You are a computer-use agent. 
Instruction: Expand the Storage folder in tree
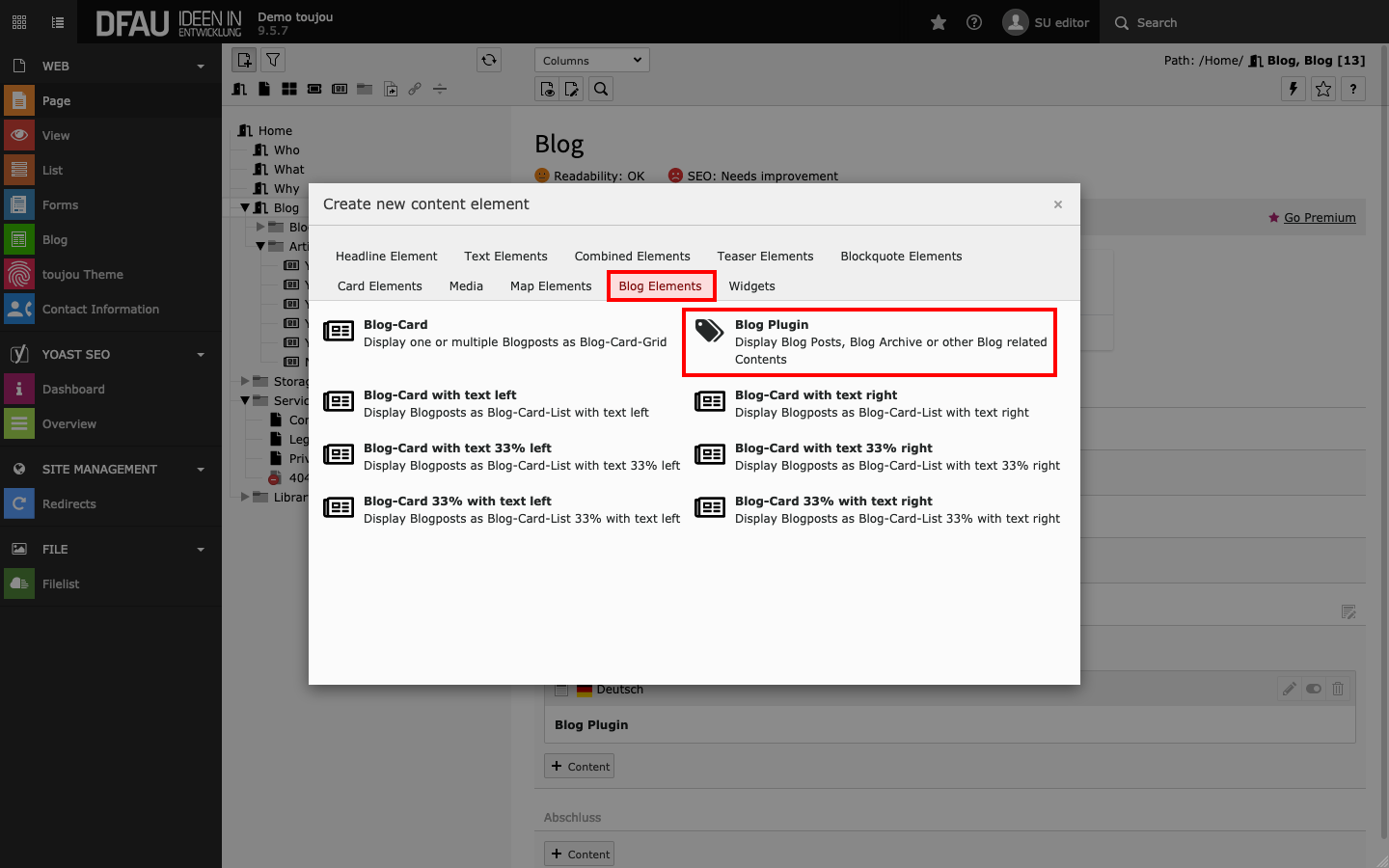(245, 382)
